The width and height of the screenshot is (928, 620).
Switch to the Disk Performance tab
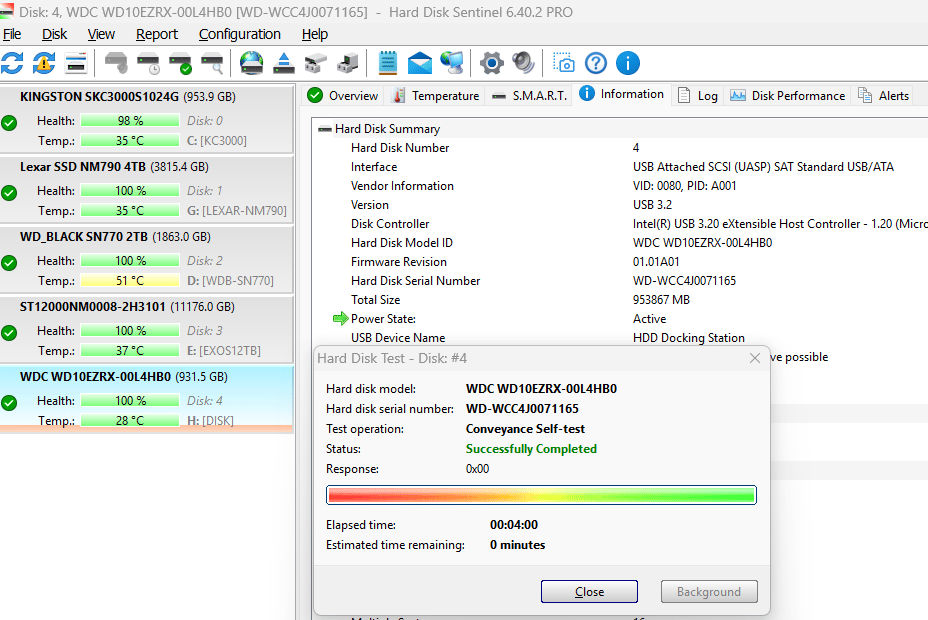[788, 95]
